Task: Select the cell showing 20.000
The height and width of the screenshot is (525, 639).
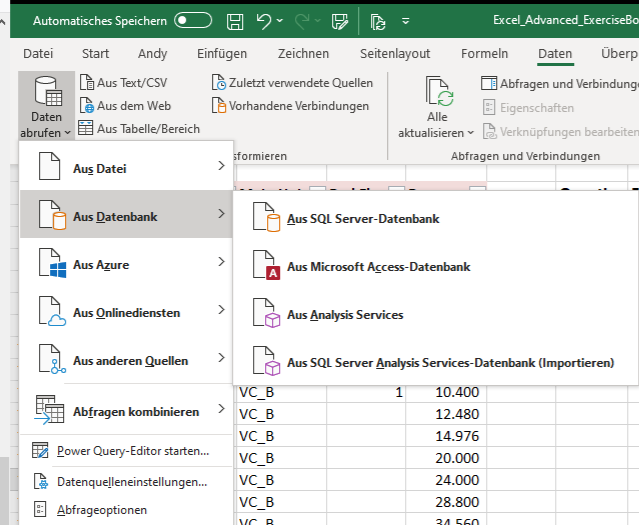Action: 446,458
